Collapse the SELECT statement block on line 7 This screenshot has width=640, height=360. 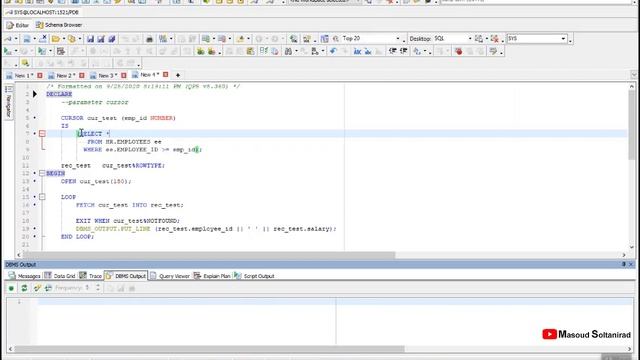(42, 133)
